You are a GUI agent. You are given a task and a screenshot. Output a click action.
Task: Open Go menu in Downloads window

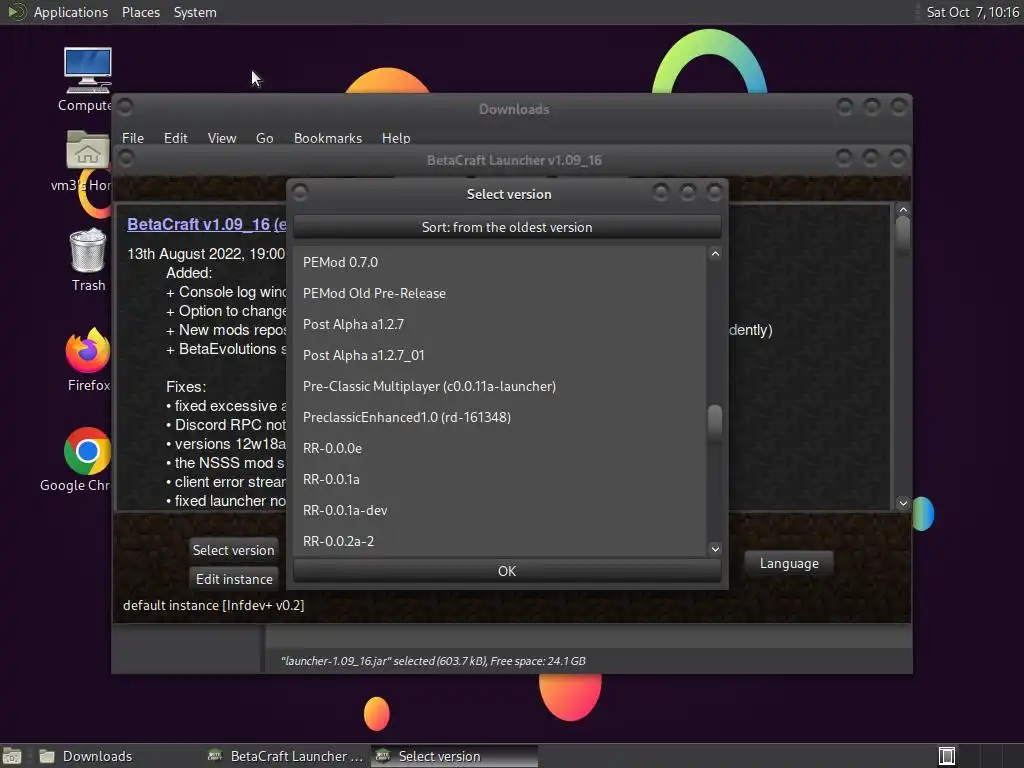[264, 138]
